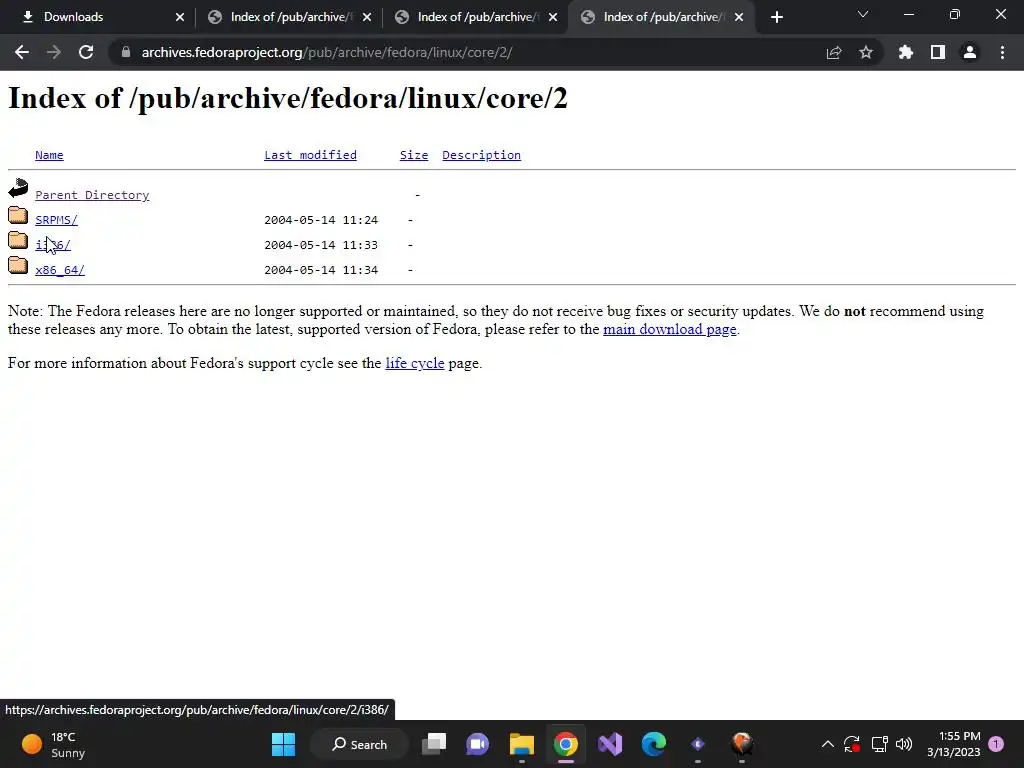Image resolution: width=1024 pixels, height=768 pixels.
Task: Open a new browser tab
Action: point(776,17)
